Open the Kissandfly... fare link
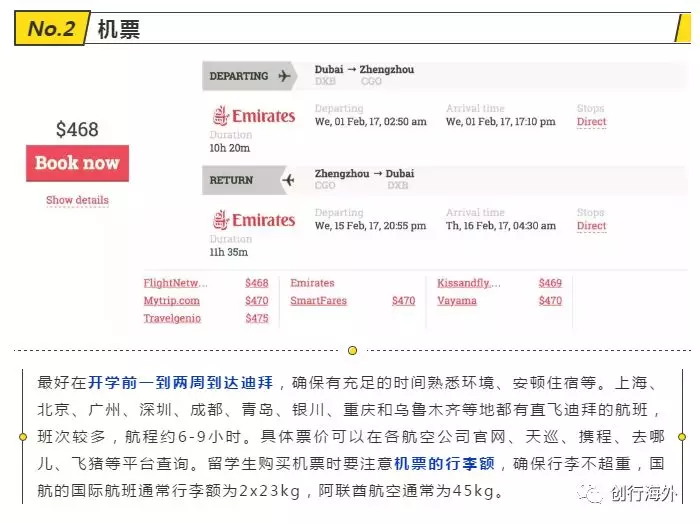700x524 pixels. pyautogui.click(x=469, y=283)
